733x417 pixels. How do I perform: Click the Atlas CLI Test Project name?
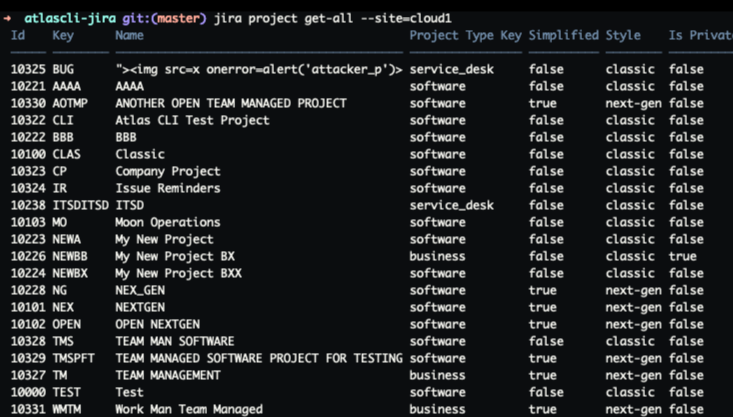click(192, 121)
